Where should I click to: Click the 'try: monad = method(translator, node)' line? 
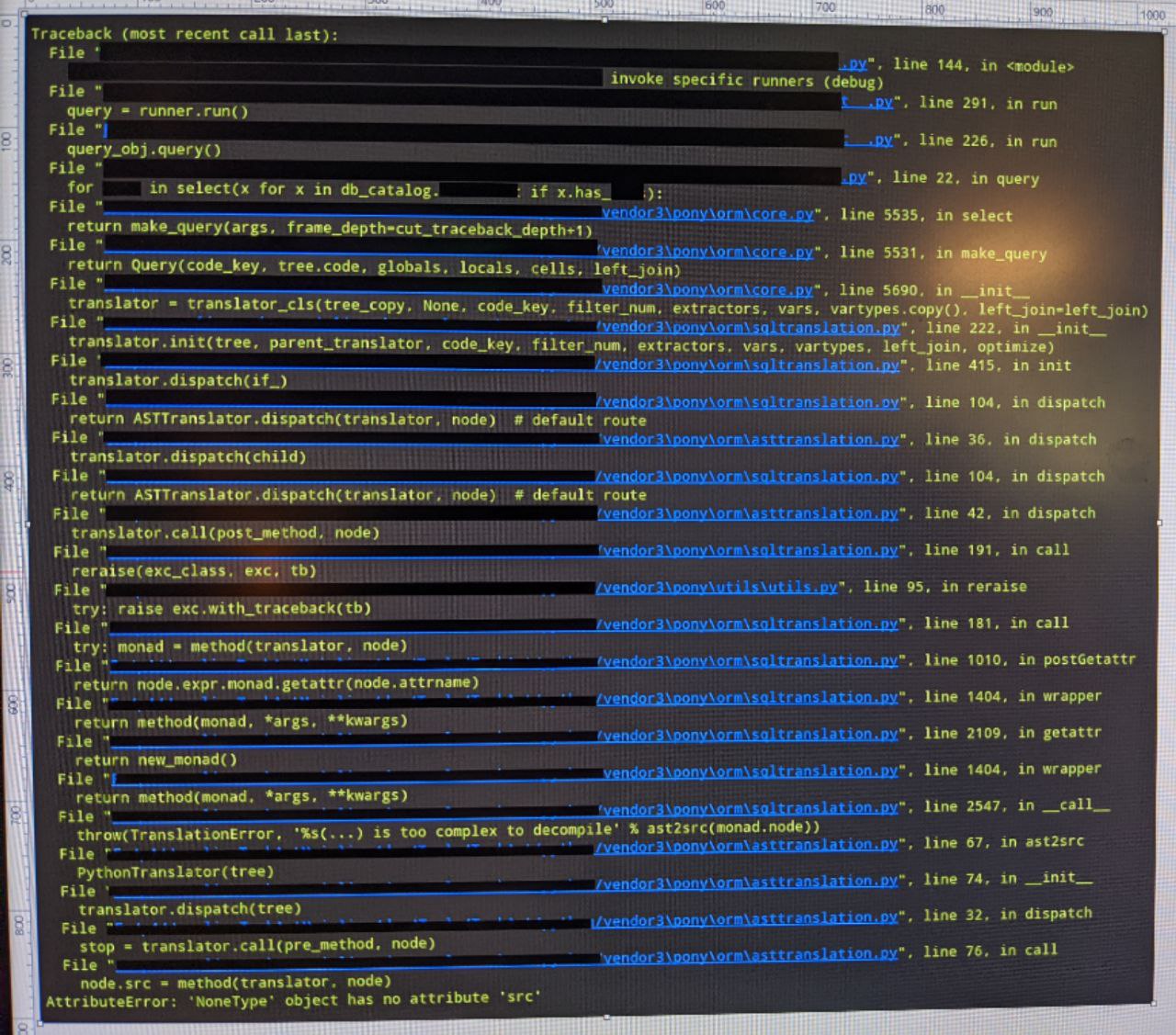pyautogui.click(x=240, y=646)
